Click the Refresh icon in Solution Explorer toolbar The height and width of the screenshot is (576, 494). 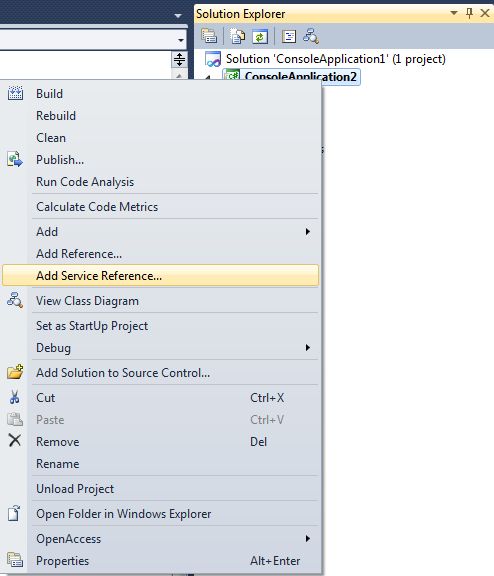(260, 36)
